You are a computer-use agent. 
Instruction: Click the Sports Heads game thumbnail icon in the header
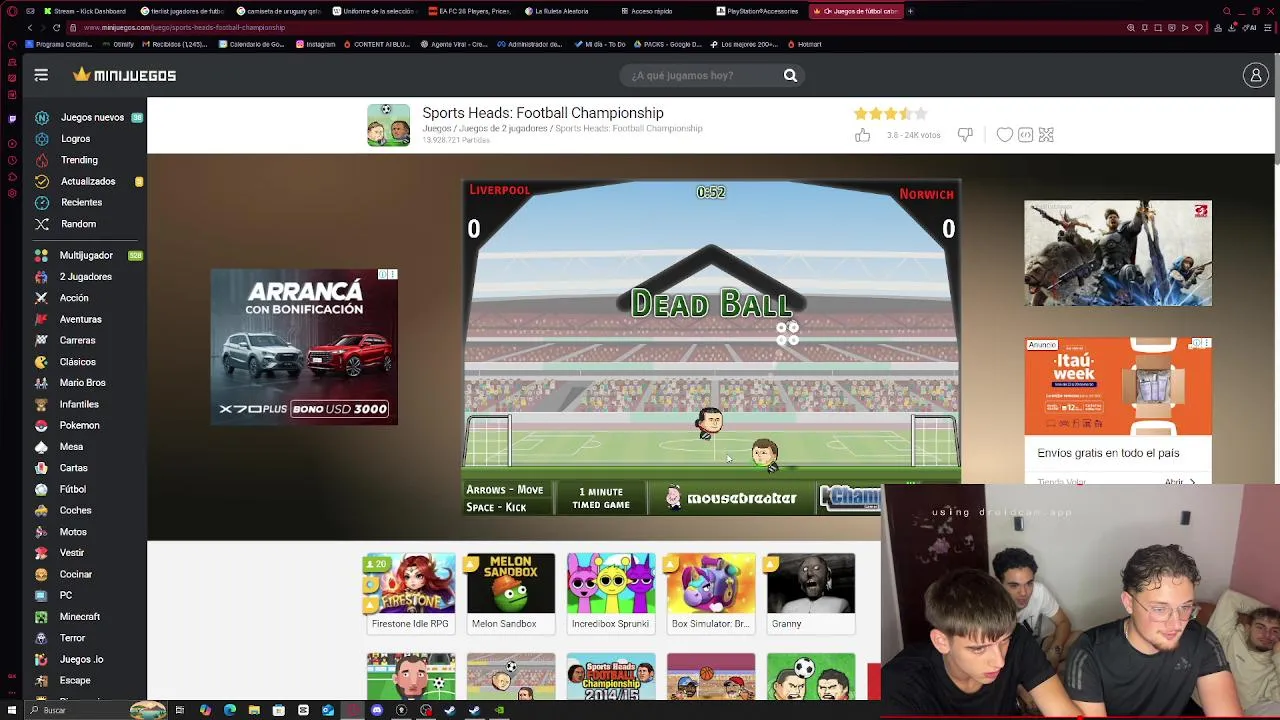pyautogui.click(x=388, y=125)
